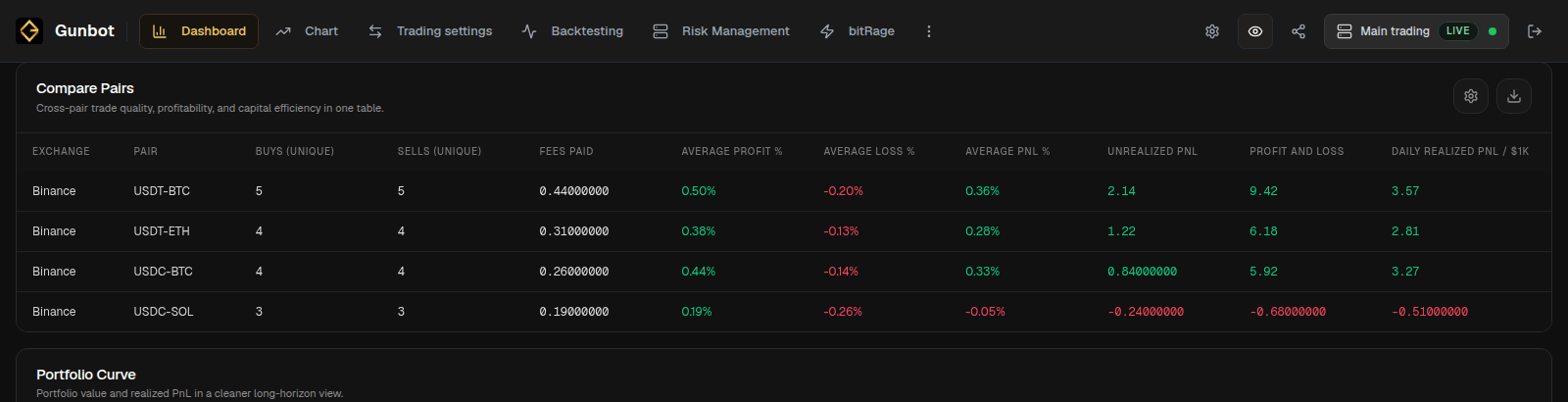Sort by AVERAGE PNL % header
The width and height of the screenshot is (1568, 402).
[1007, 152]
